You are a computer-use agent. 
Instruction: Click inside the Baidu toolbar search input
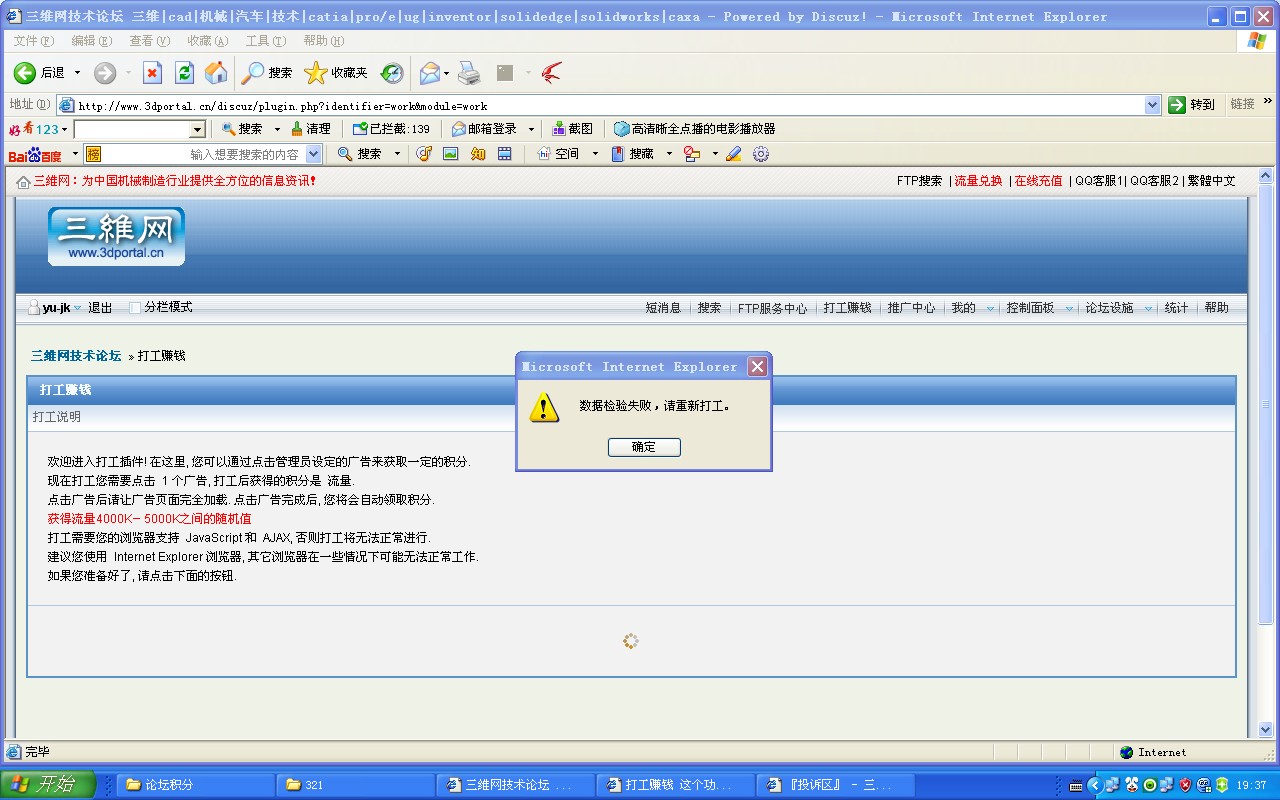pos(203,154)
